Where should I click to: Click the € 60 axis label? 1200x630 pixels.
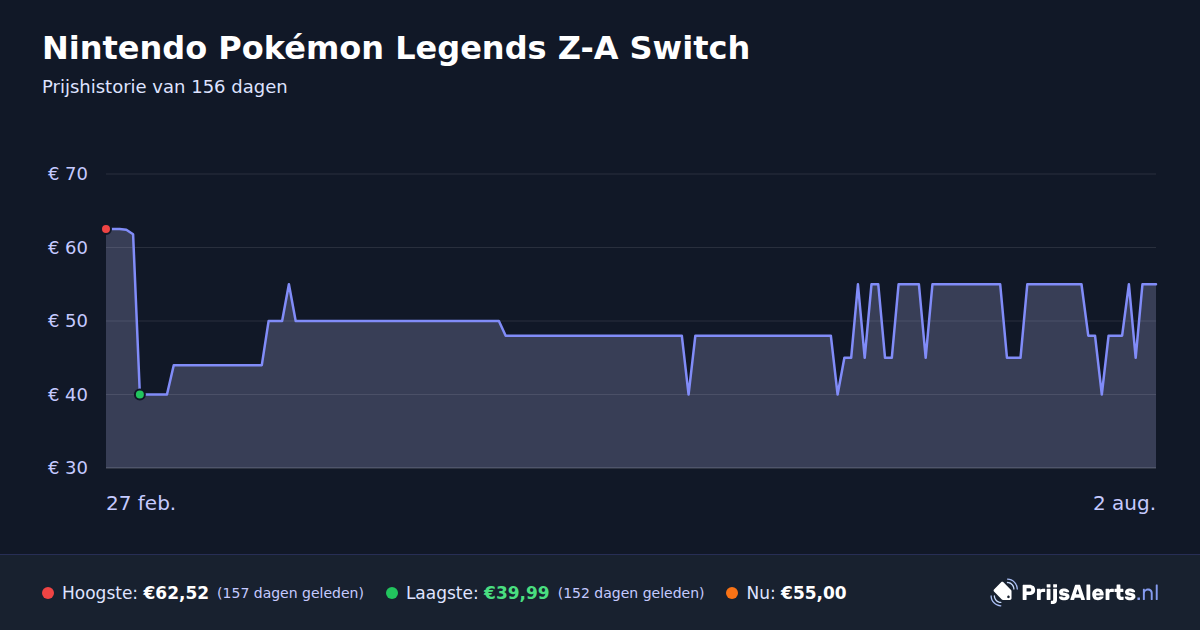[x=68, y=247]
